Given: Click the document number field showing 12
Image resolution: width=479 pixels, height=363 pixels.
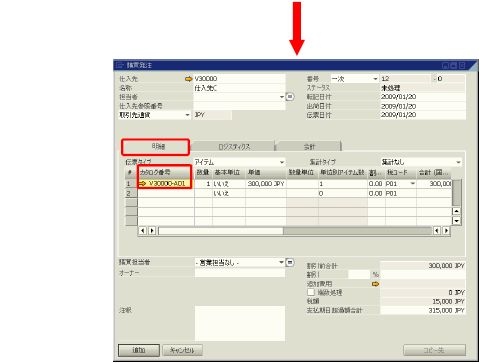Looking at the screenshot, I should tap(406, 79).
